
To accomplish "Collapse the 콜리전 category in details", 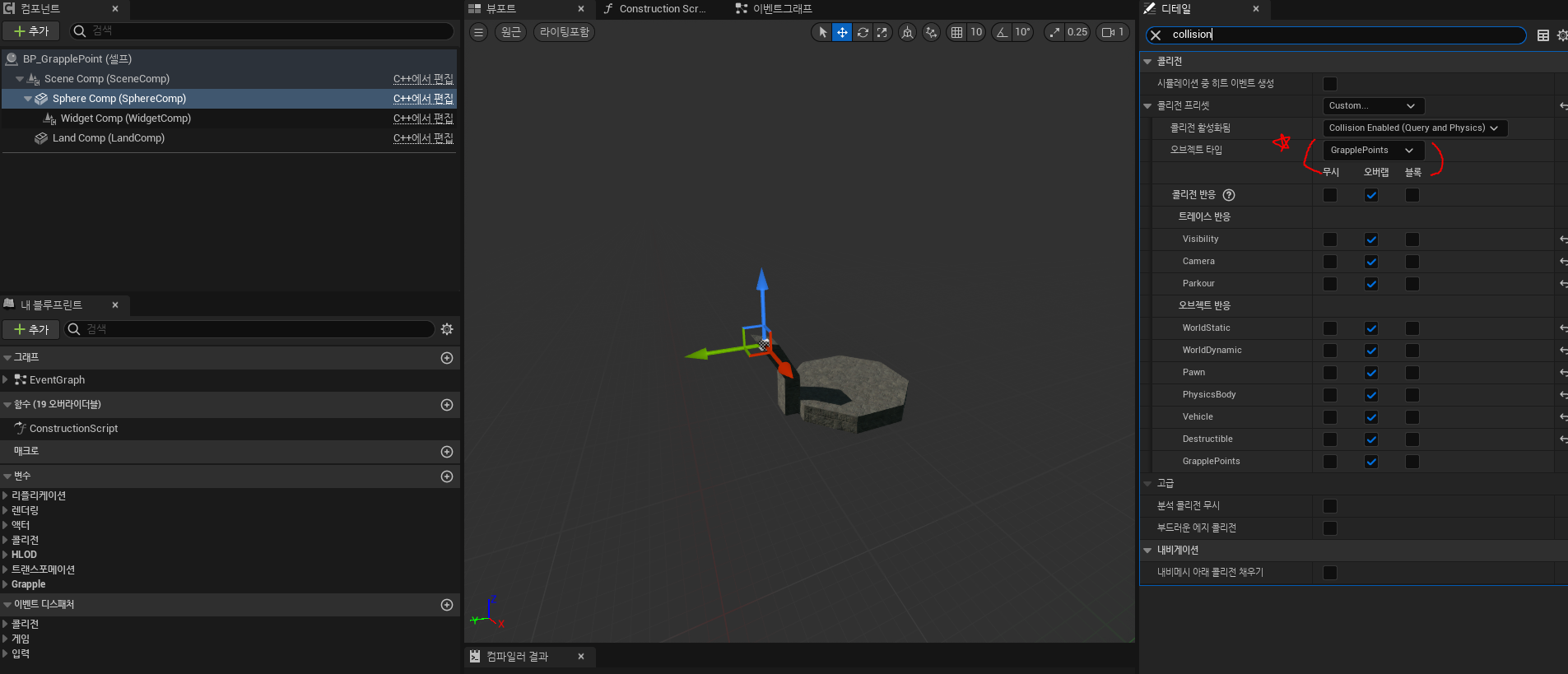I will pyautogui.click(x=1148, y=62).
